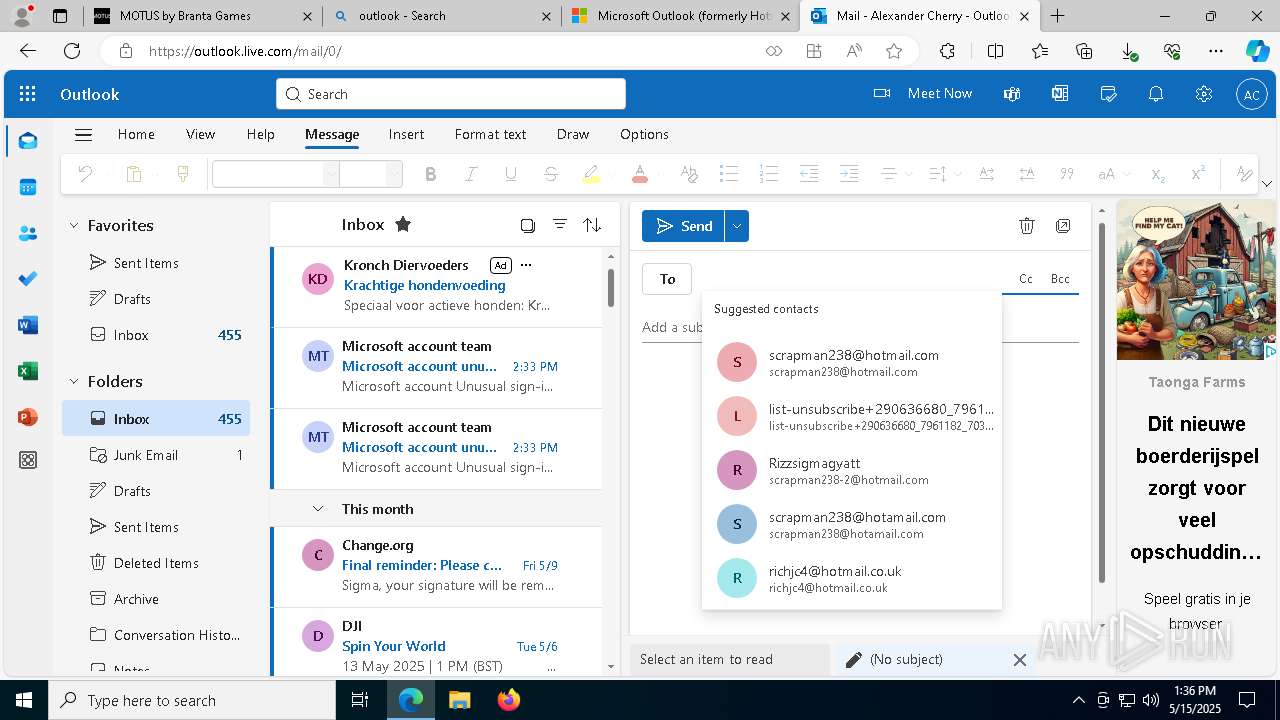Open Junk Email folder
1280x720 pixels.
coord(156,455)
